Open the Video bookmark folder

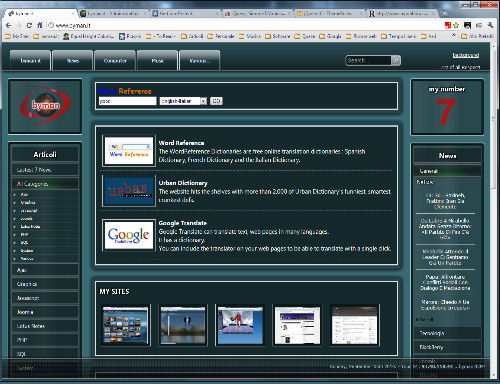click(x=250, y=36)
